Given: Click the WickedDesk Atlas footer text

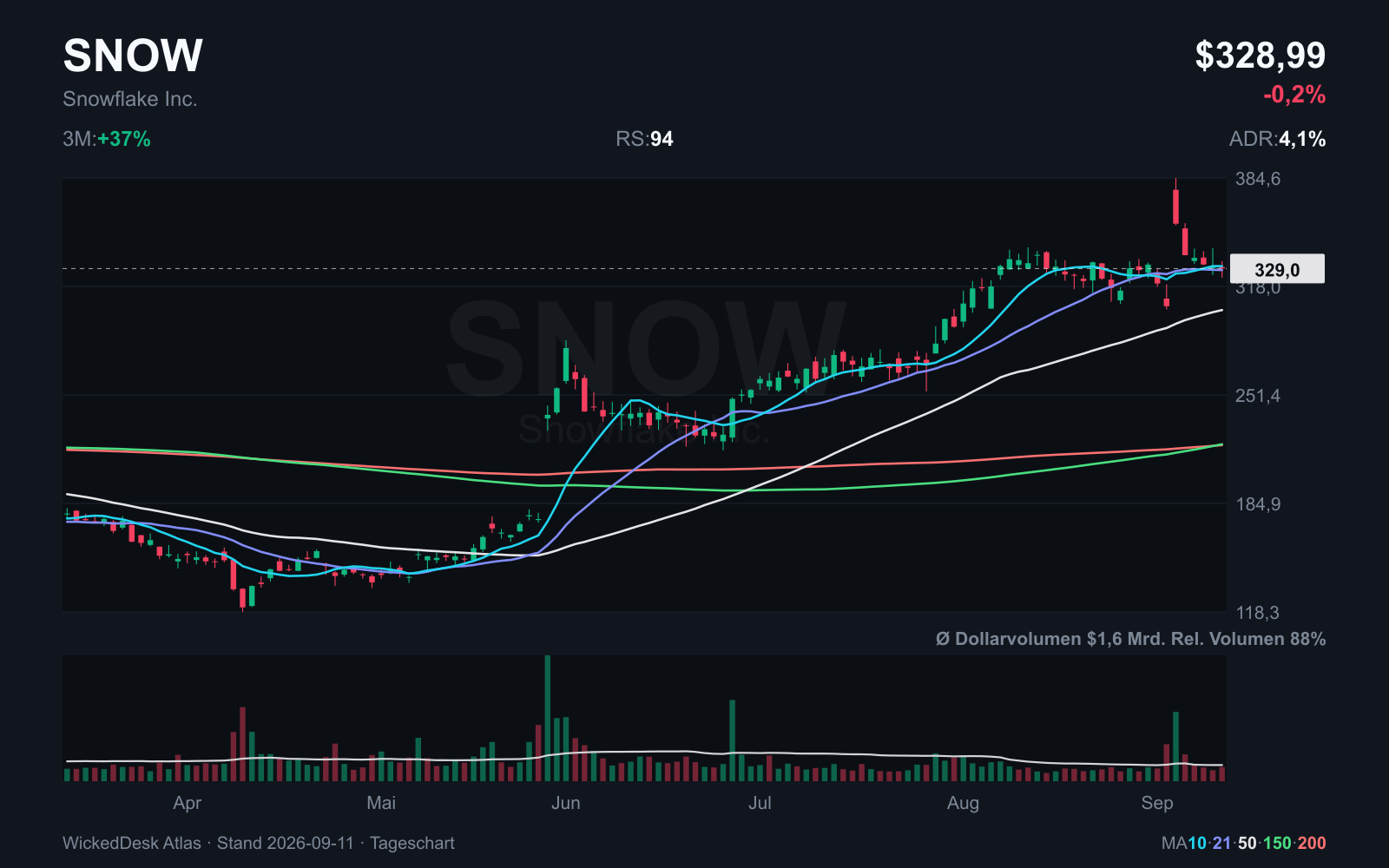Looking at the screenshot, I should [259, 843].
